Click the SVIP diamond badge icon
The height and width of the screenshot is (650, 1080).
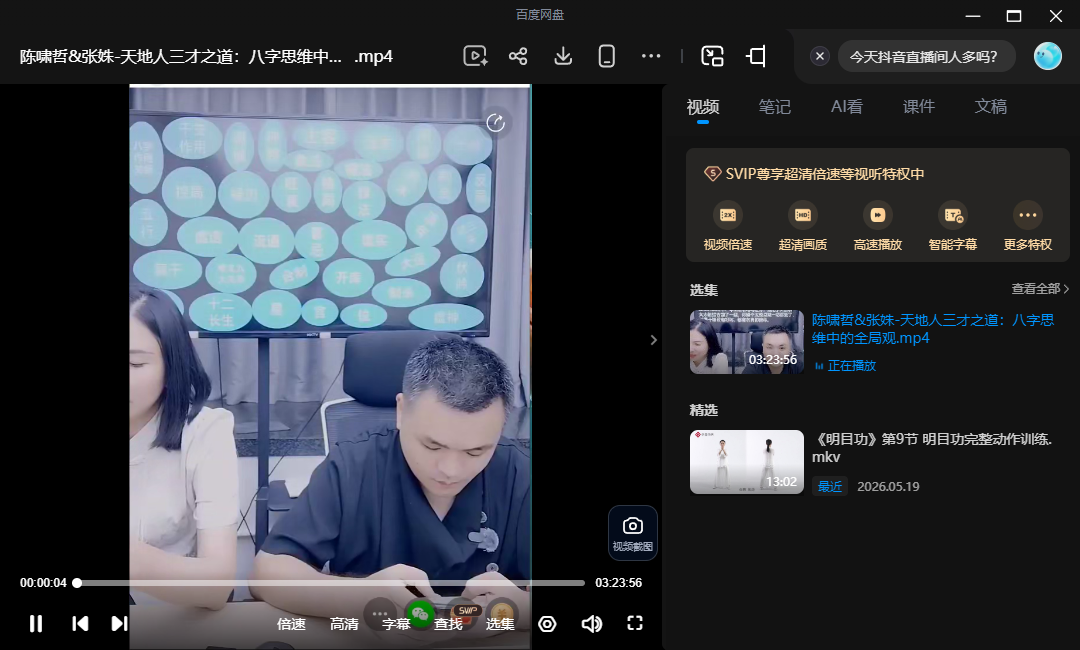pyautogui.click(x=712, y=174)
